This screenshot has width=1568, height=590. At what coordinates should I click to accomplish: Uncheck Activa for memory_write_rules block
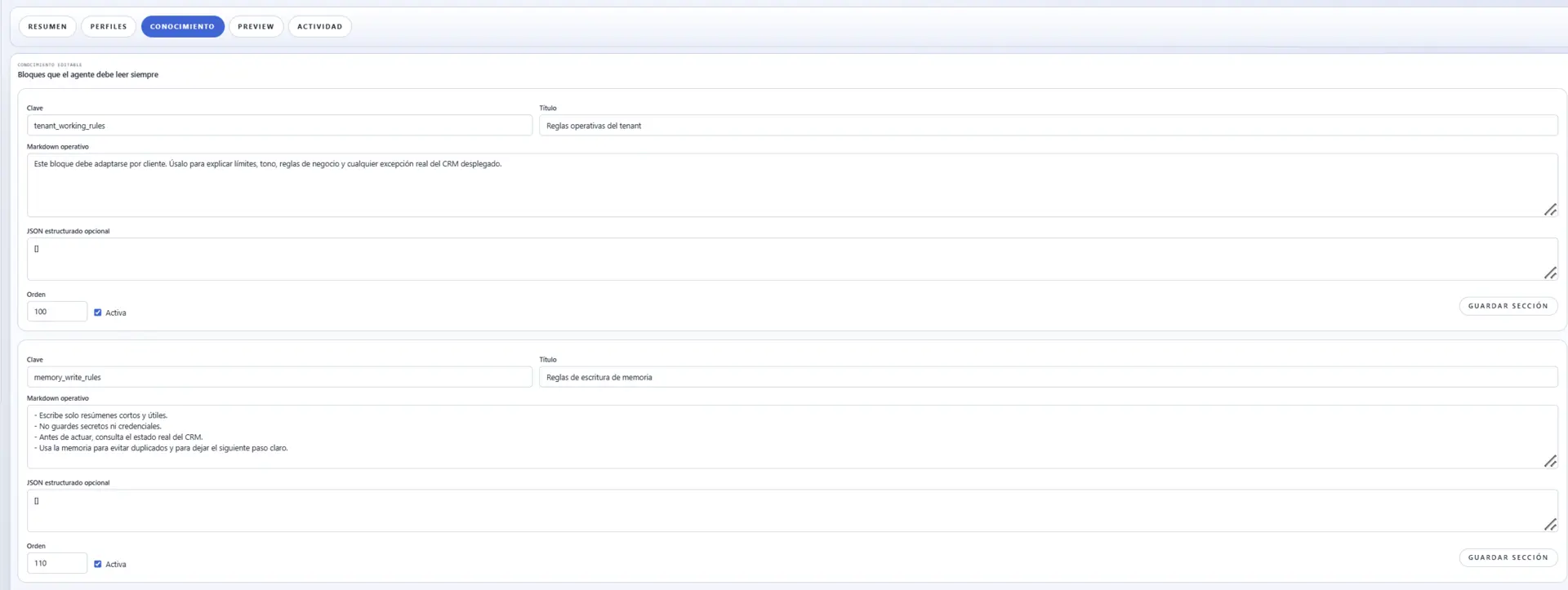98,564
